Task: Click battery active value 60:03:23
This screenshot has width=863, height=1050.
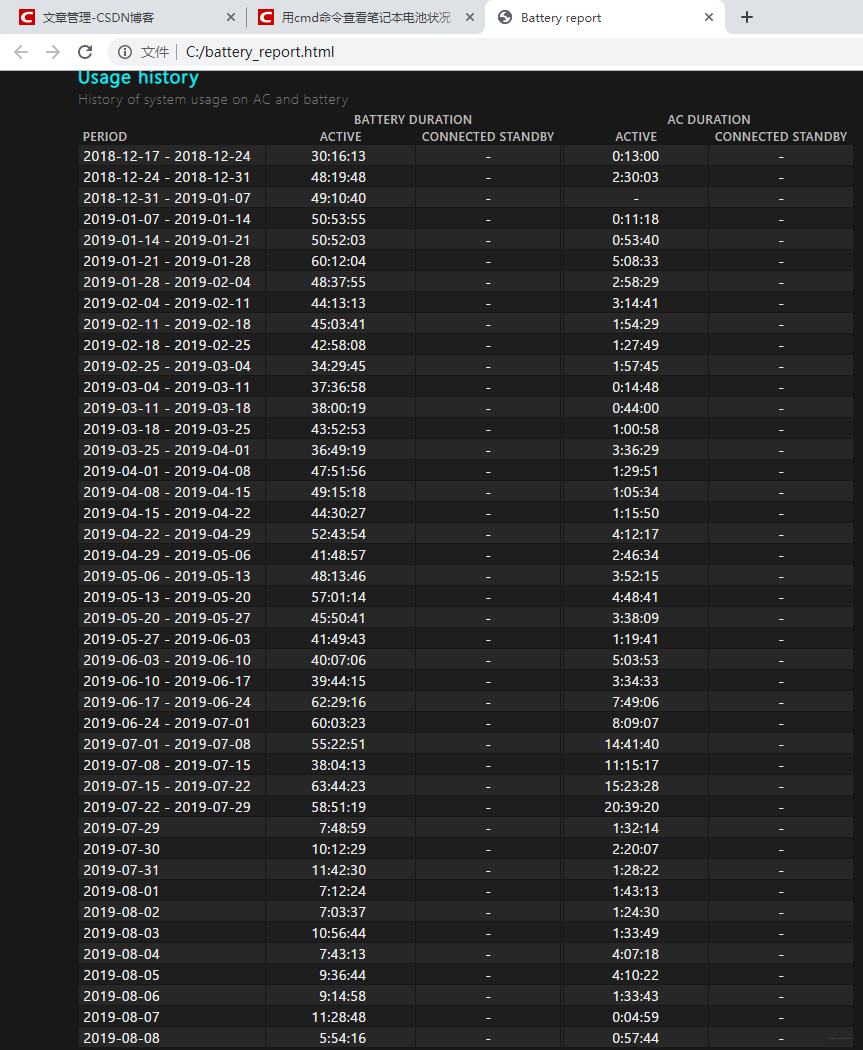Action: tap(338, 723)
